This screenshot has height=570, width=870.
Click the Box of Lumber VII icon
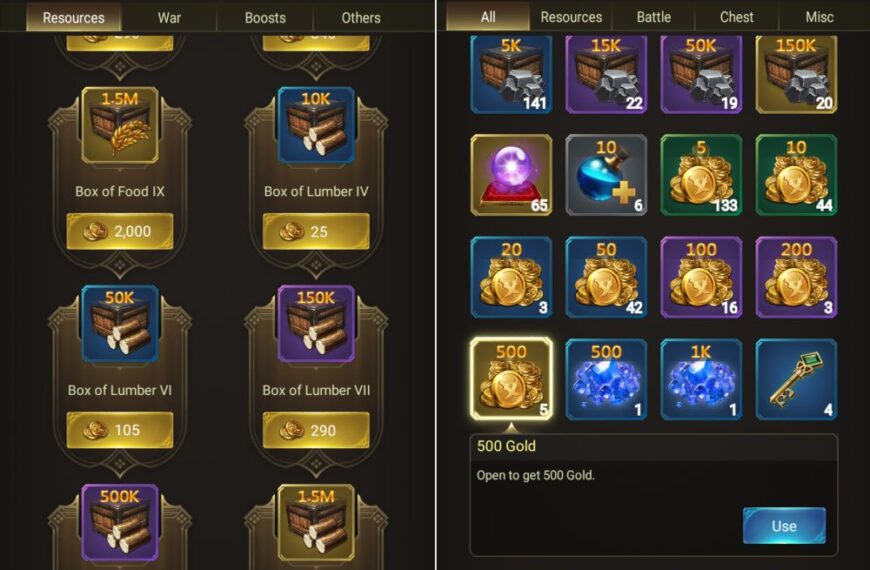click(x=316, y=324)
